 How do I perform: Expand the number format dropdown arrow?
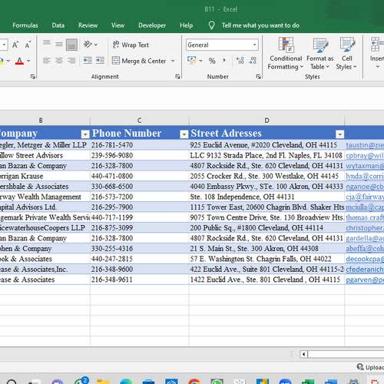255,45
